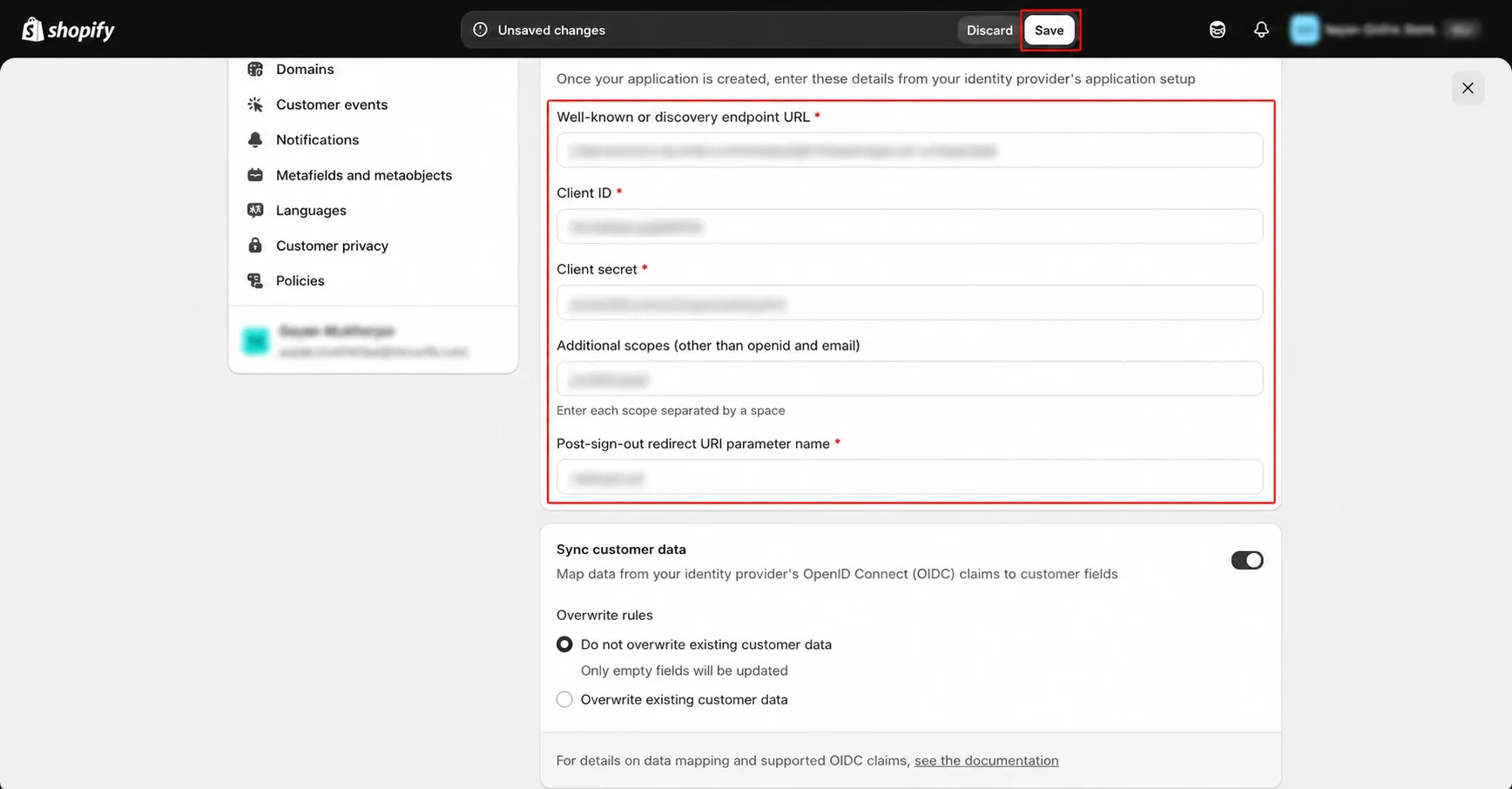Click the Unsaved changes alert icon
Image resolution: width=1512 pixels, height=789 pixels.
tap(480, 30)
